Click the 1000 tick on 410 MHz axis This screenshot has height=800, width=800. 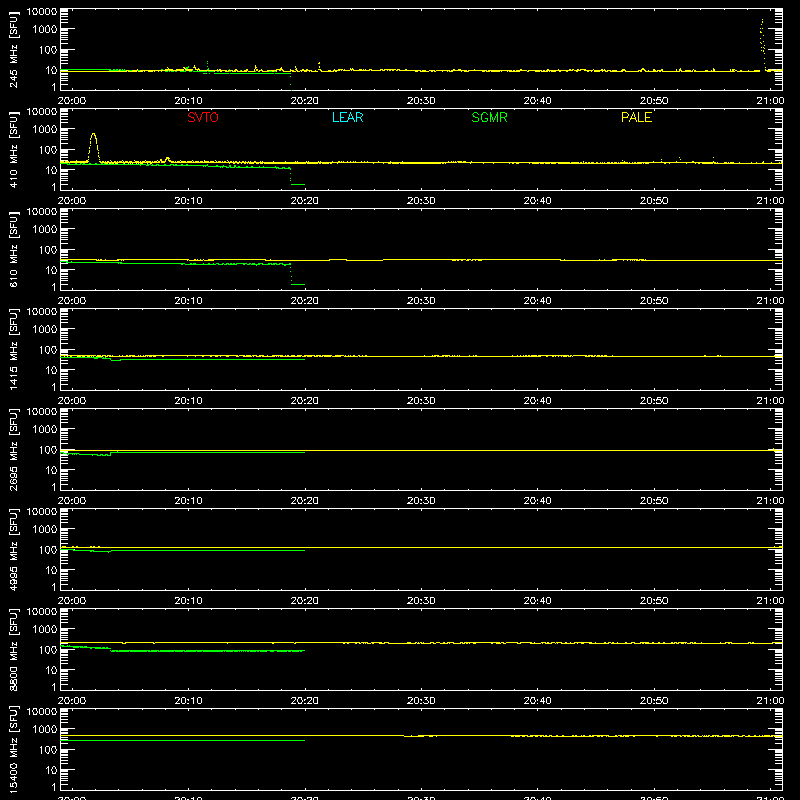coord(45,130)
